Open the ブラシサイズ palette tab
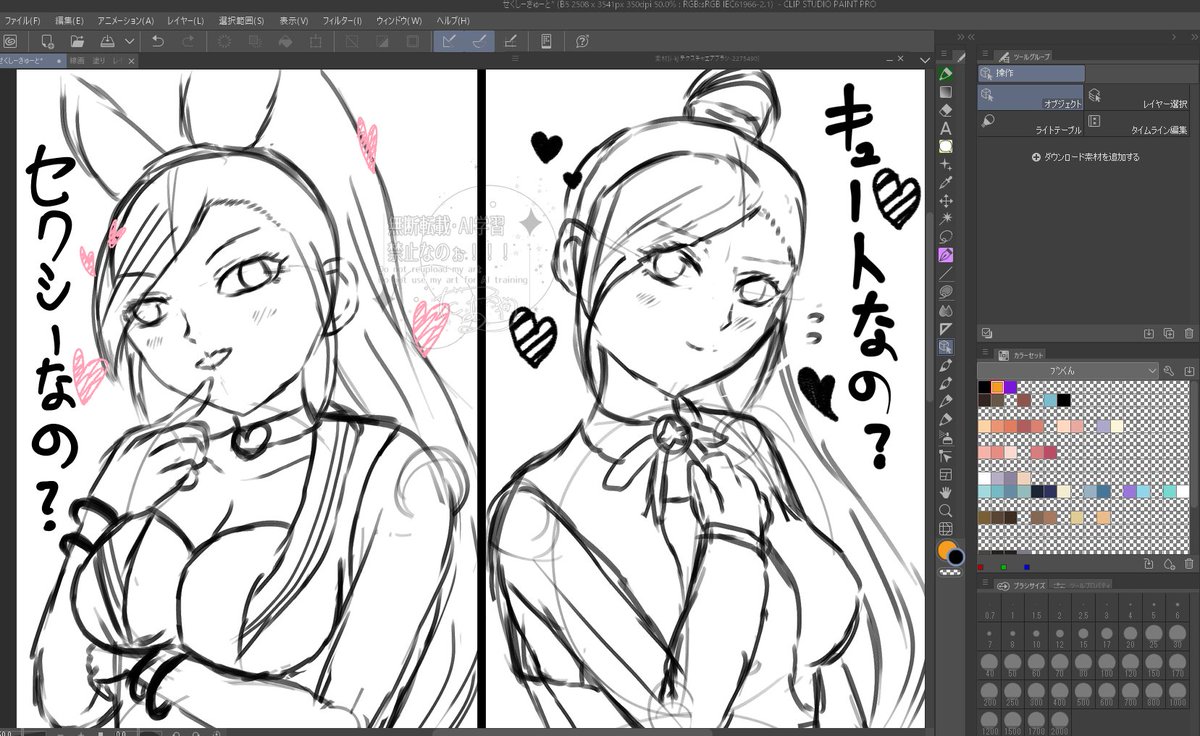The image size is (1200, 736). tap(1022, 585)
